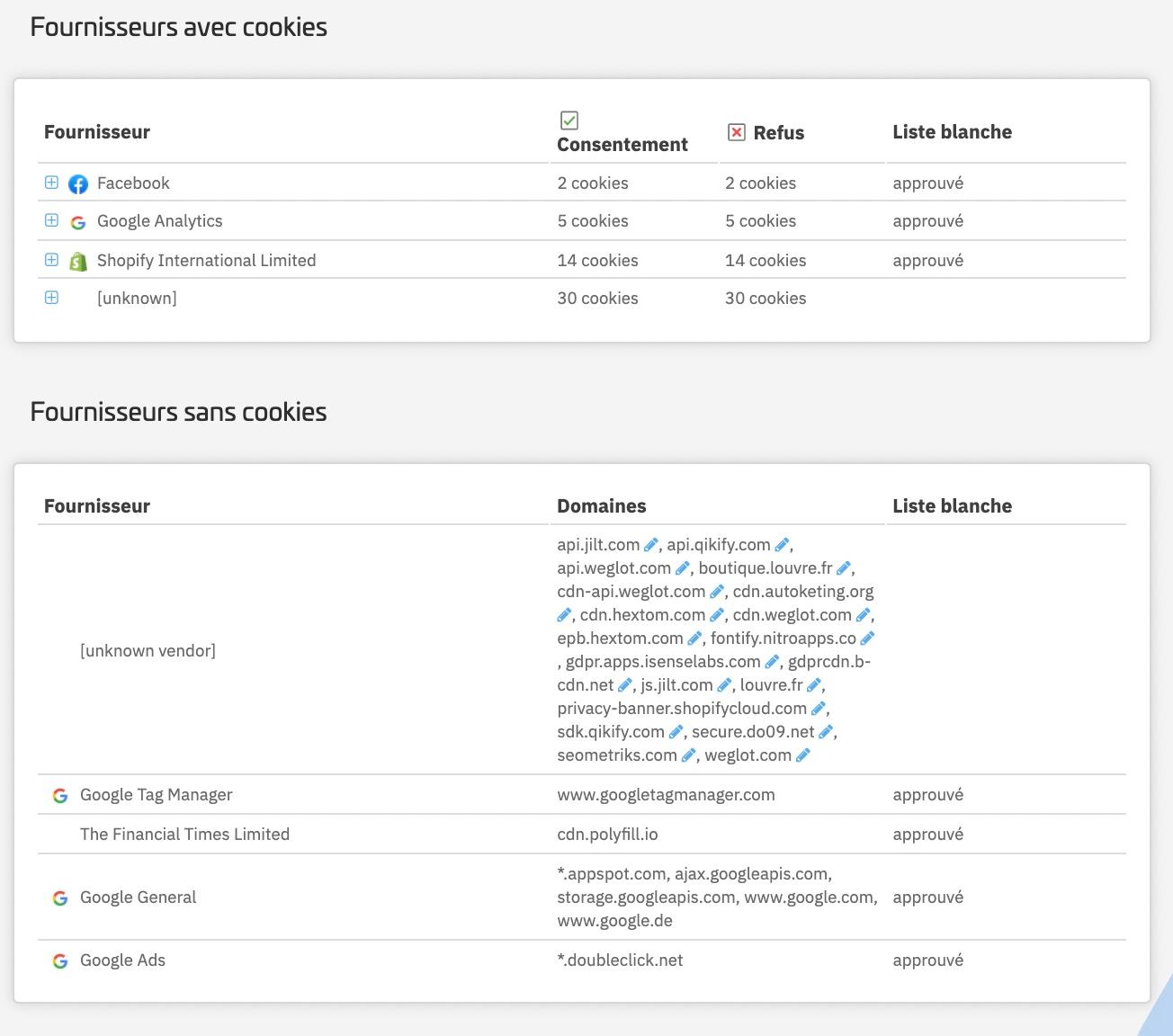
Task: Edit the api.qikify.com domain pencil
Action: coord(782,545)
